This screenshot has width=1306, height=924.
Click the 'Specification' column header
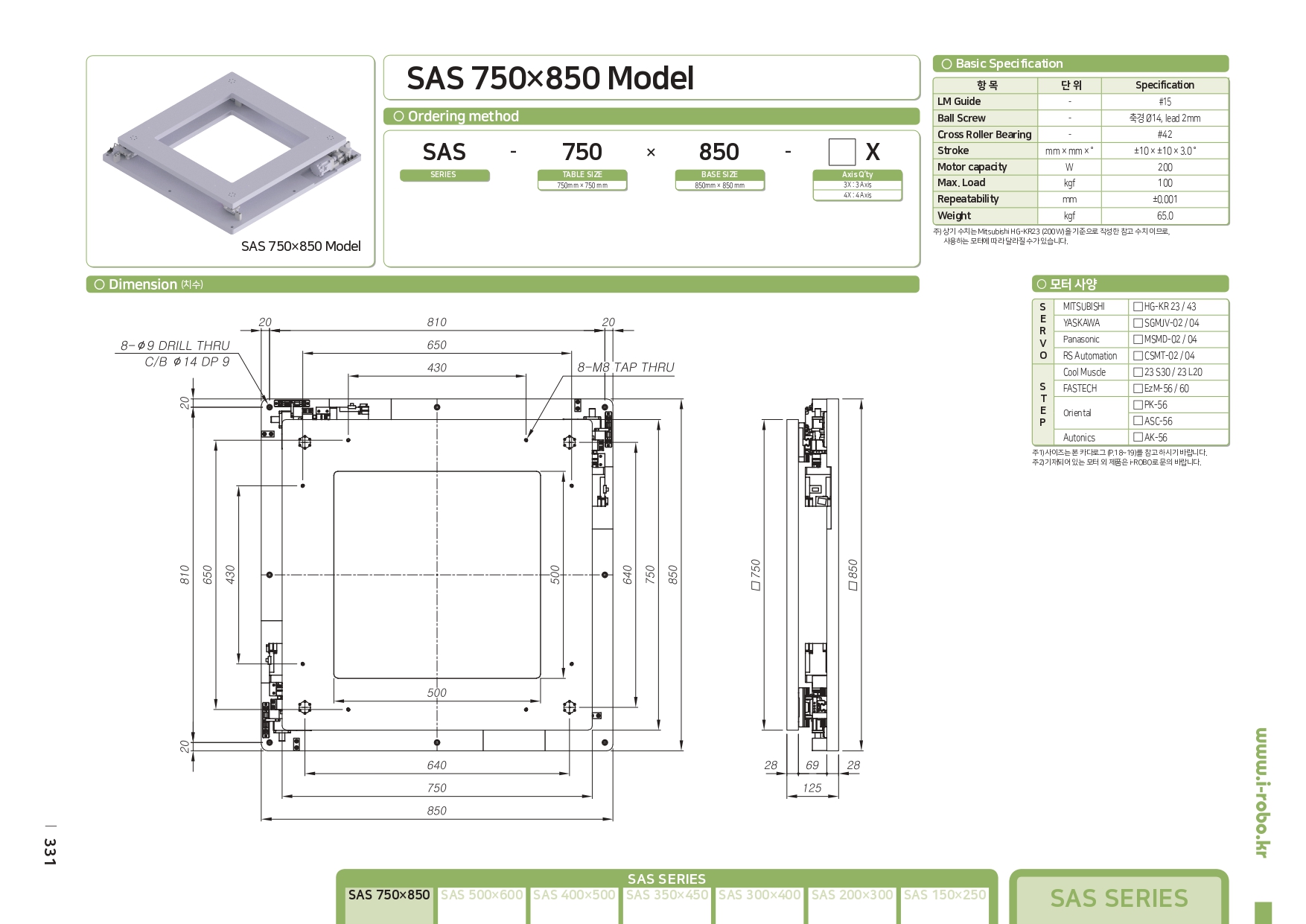tap(1165, 85)
